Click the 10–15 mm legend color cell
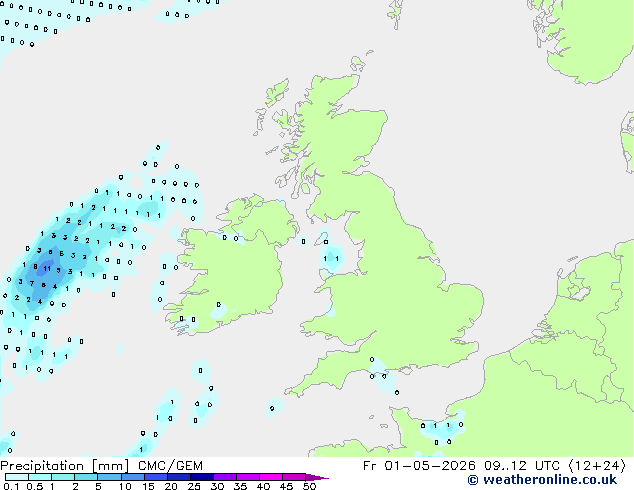The width and height of the screenshot is (634, 490). click(x=132, y=477)
